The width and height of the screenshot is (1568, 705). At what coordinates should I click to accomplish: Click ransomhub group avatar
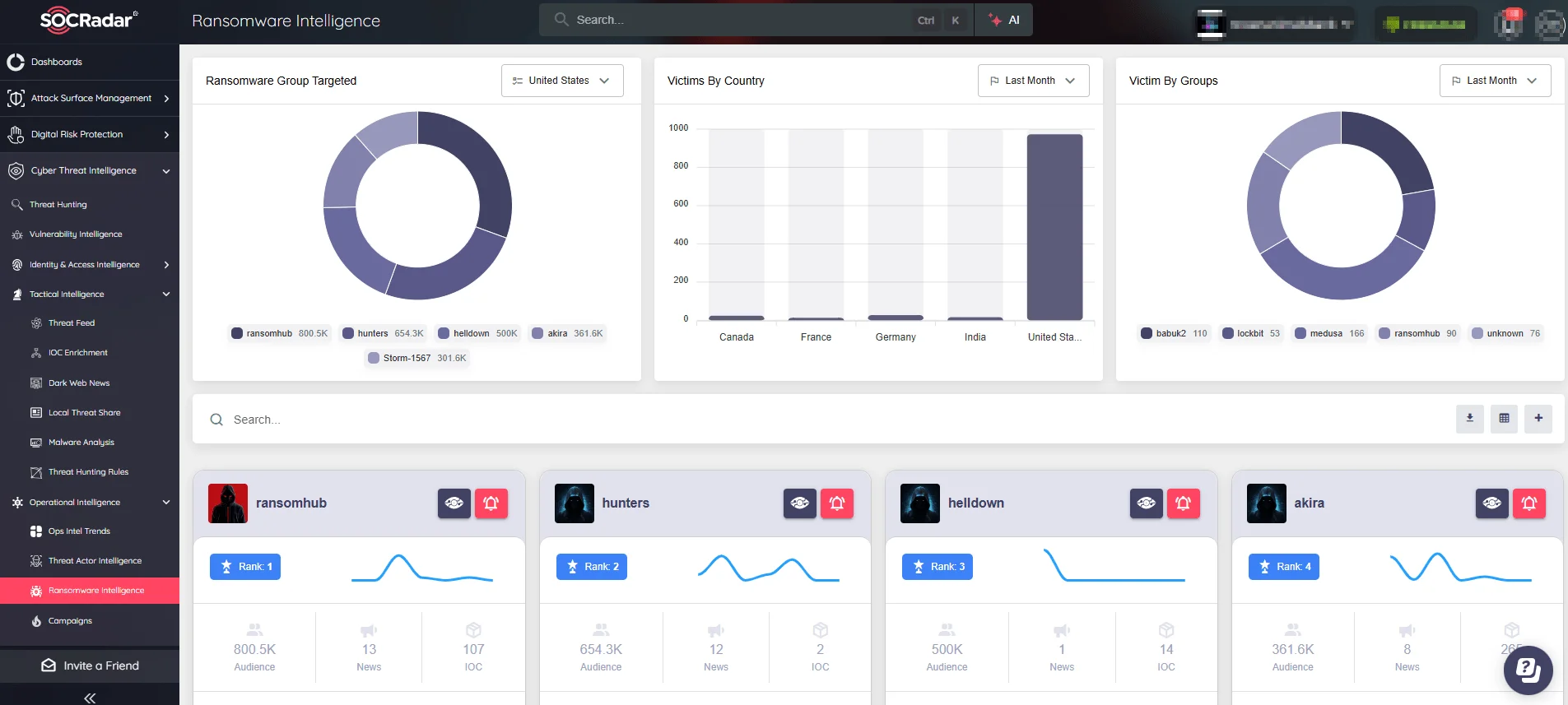click(228, 503)
